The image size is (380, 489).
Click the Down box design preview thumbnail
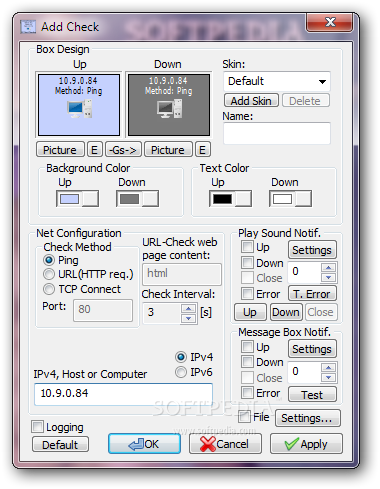pyautogui.click(x=169, y=105)
